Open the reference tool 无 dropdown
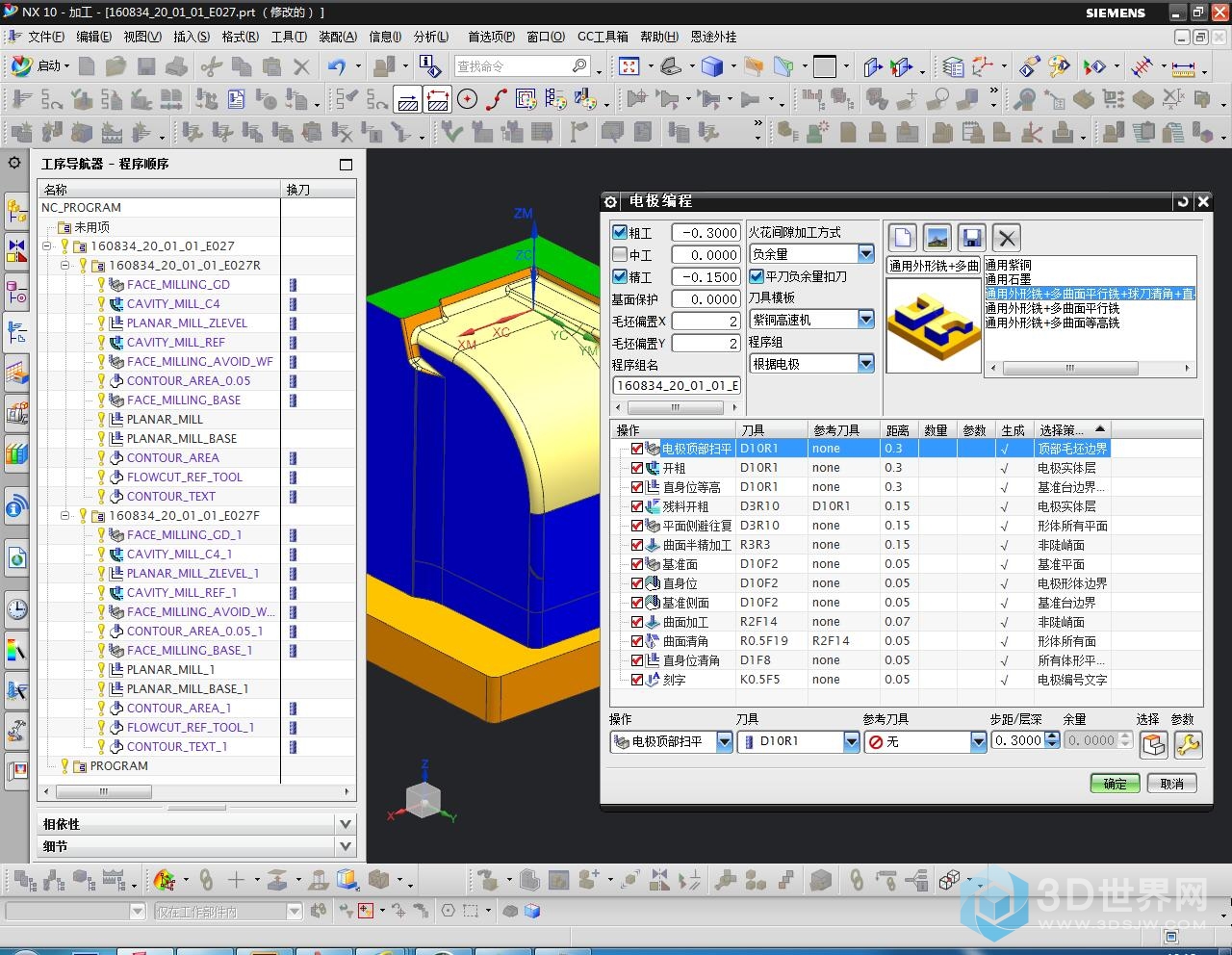1232x955 pixels. click(979, 741)
